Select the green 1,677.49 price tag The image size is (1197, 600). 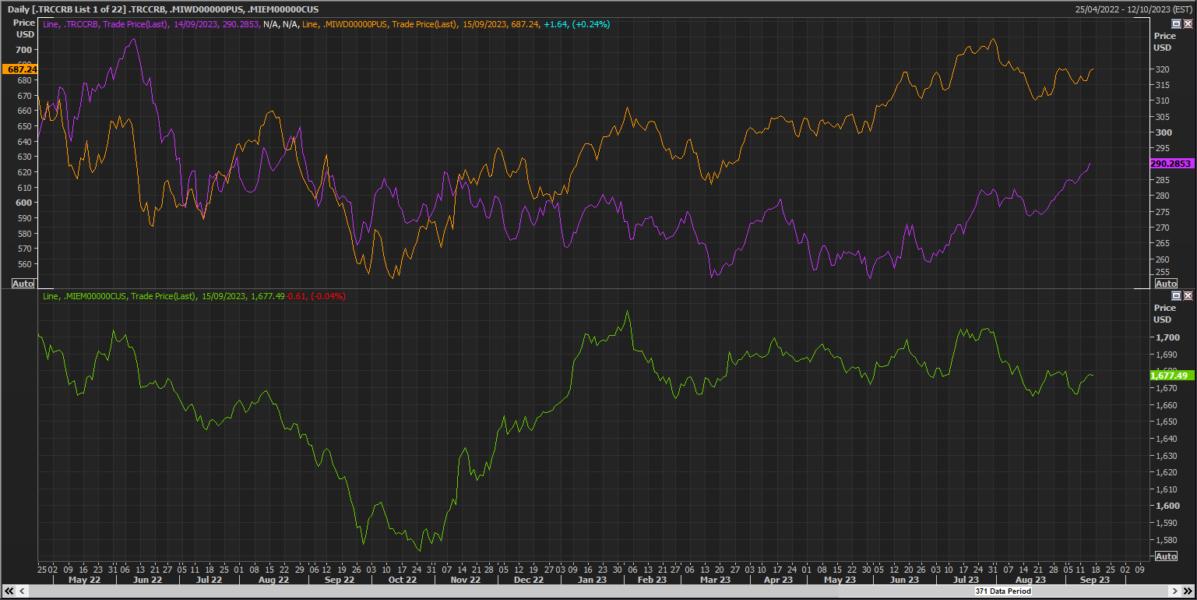pyautogui.click(x=1171, y=376)
